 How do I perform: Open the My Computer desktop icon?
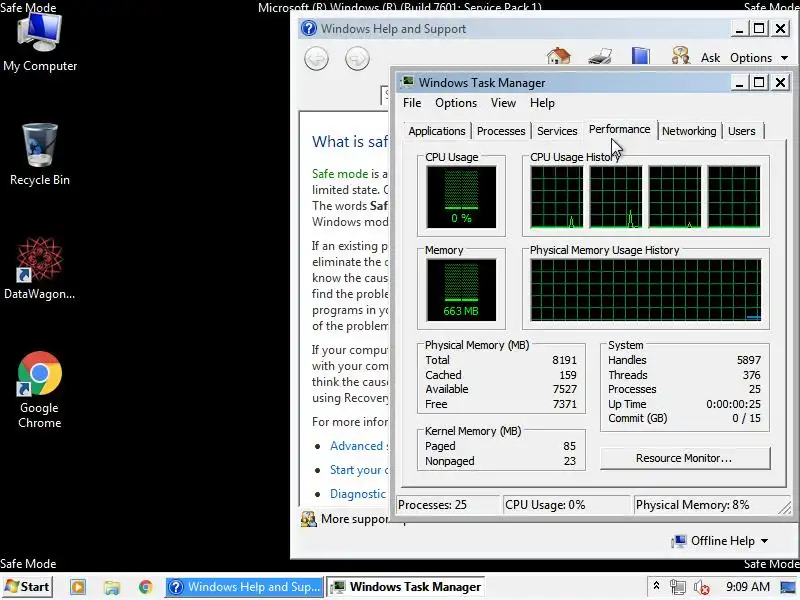click(40, 42)
